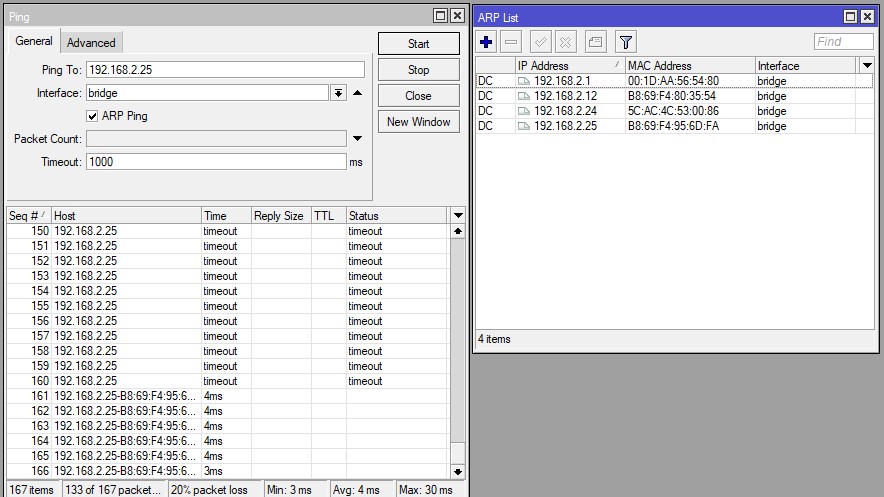
Task: Click the Packet Count input field
Action: point(216,139)
